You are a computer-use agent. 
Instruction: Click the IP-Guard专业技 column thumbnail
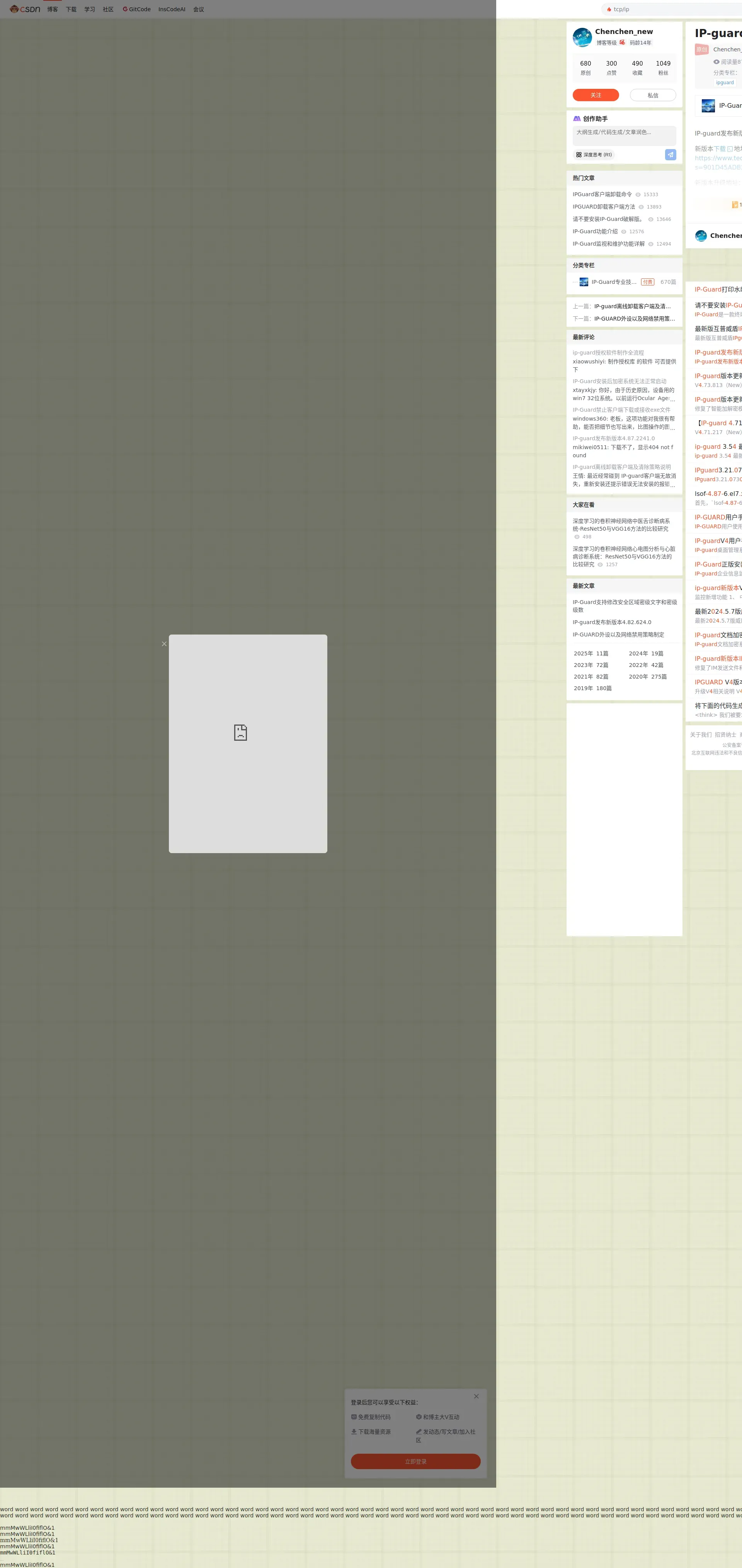coord(584,282)
